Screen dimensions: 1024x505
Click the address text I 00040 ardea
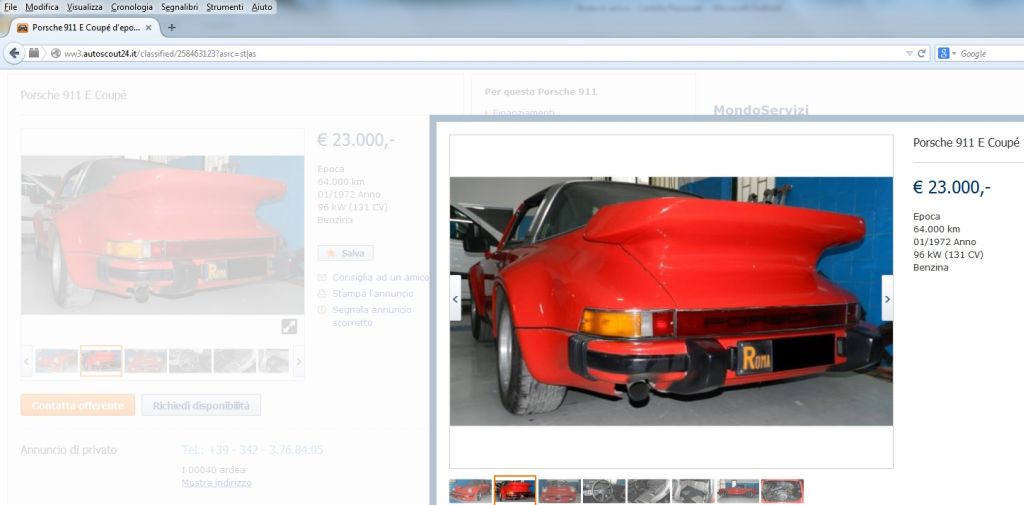pos(214,470)
